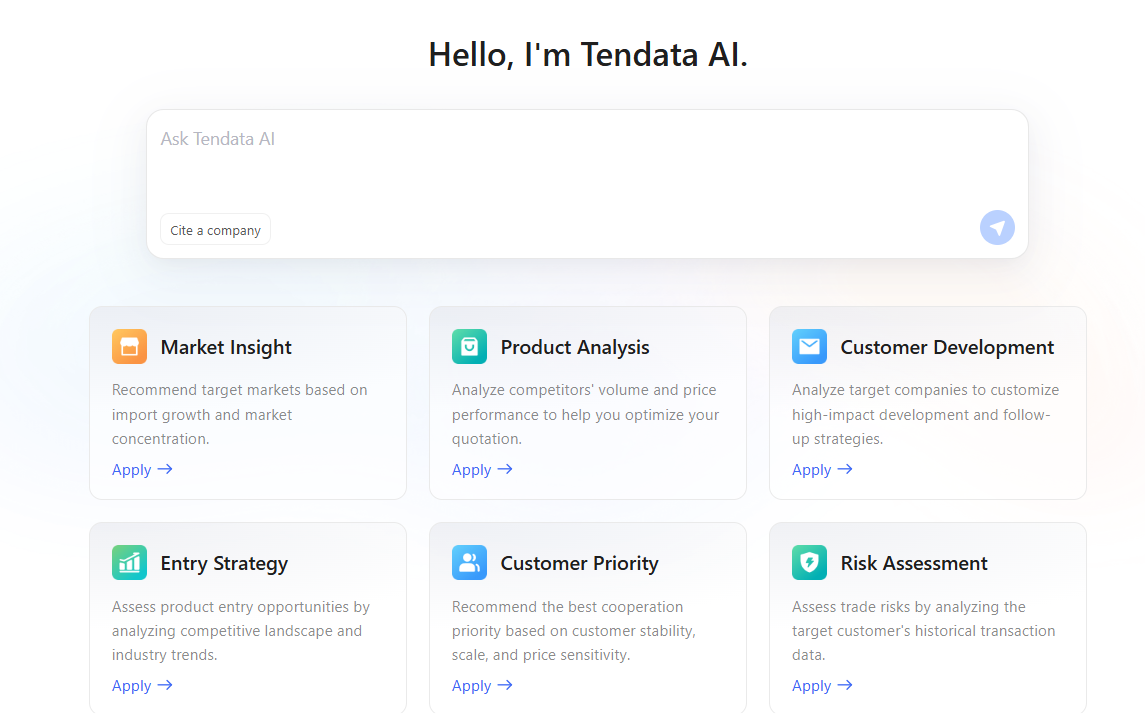This screenshot has width=1145, height=727.
Task: Click the teal Product Analysis shopping bag icon
Action: 470,347
